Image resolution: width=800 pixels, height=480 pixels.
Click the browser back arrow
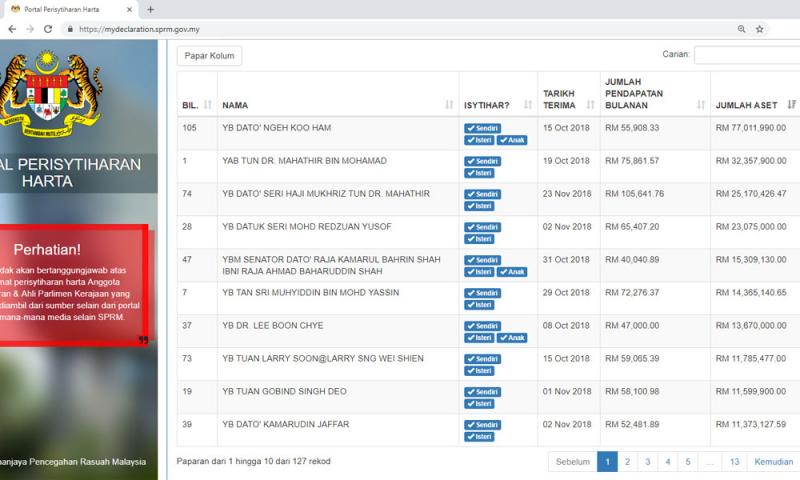click(x=10, y=29)
